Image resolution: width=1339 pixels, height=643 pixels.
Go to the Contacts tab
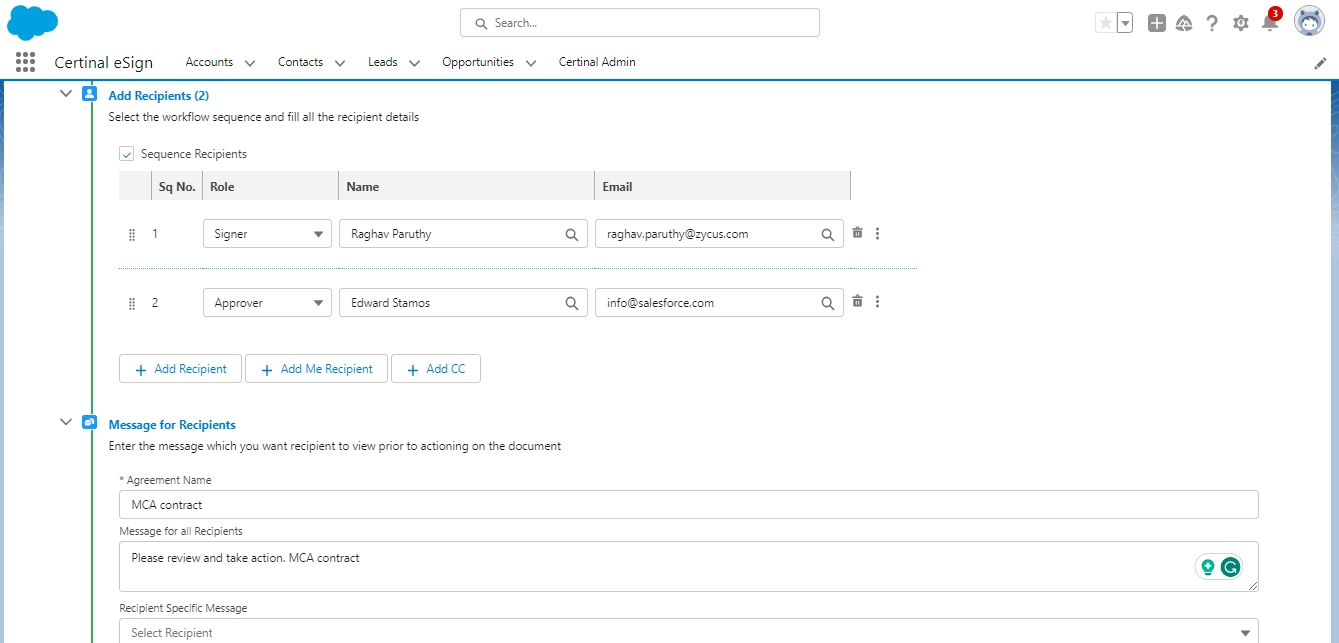[x=300, y=62]
